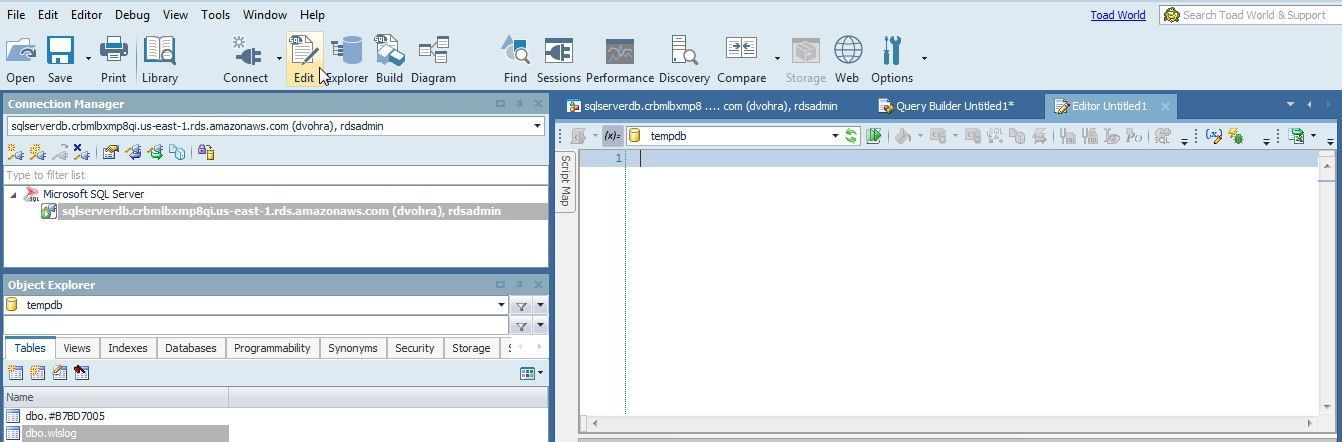Open the Sessions tool
The image size is (1342, 442).
tap(558, 59)
